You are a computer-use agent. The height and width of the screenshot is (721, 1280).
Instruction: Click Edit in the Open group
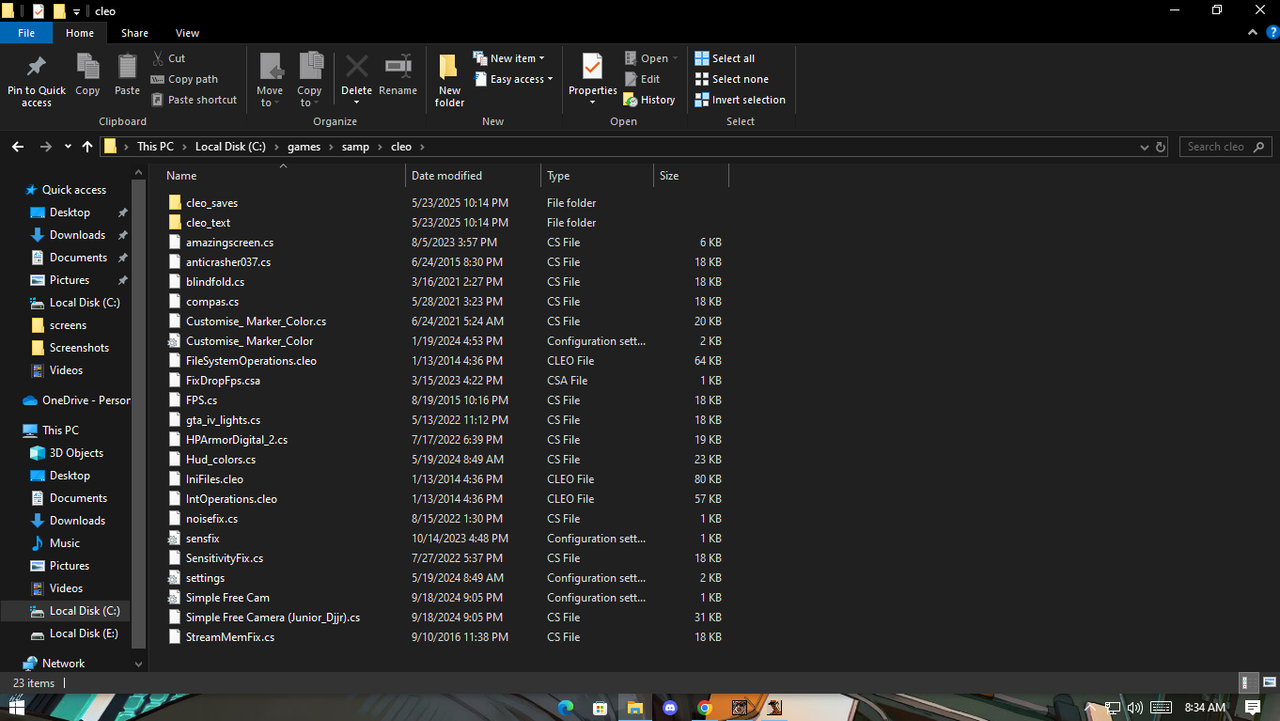[x=642, y=79]
